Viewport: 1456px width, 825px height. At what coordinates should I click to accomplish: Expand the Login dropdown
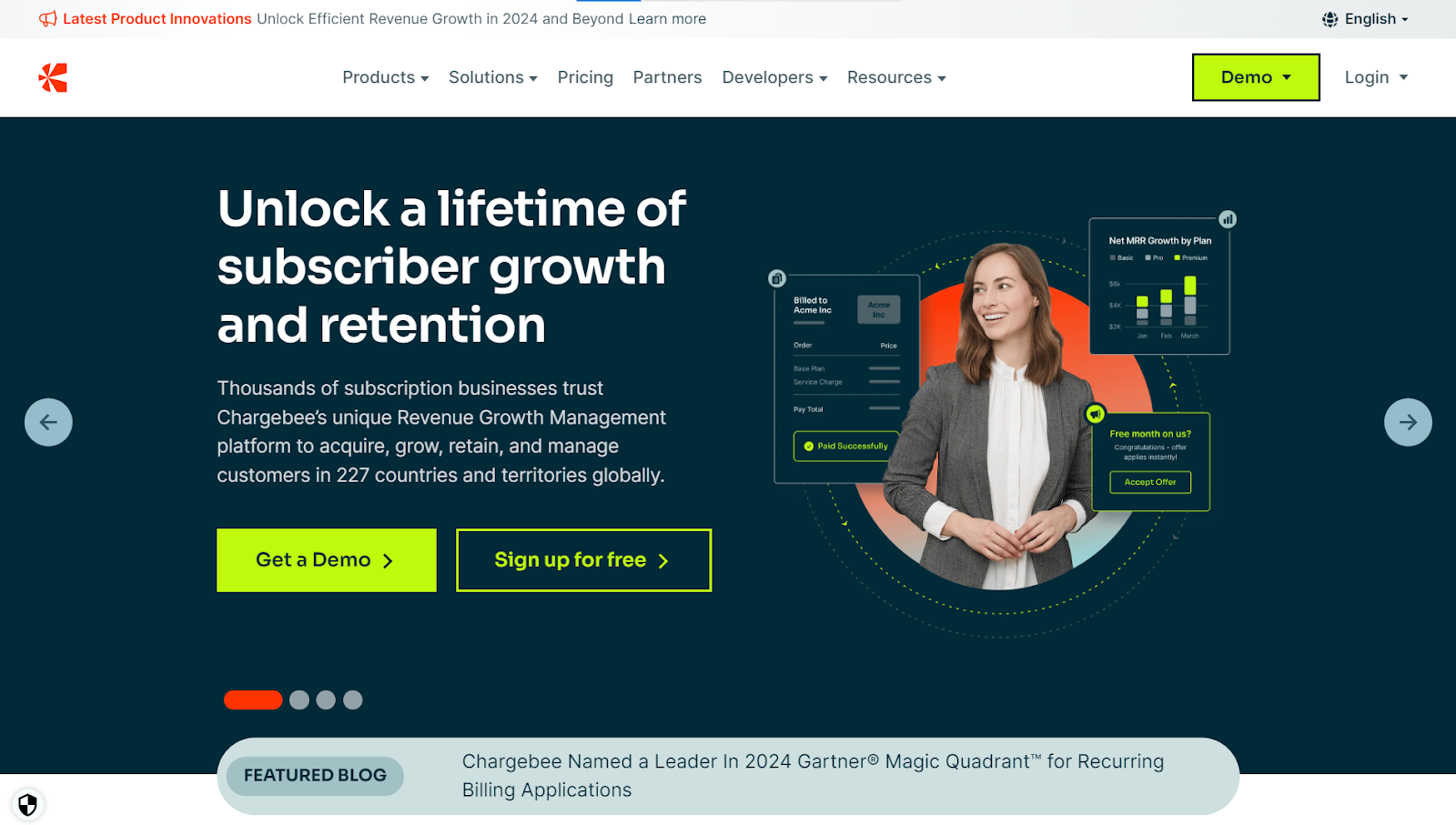click(1376, 77)
